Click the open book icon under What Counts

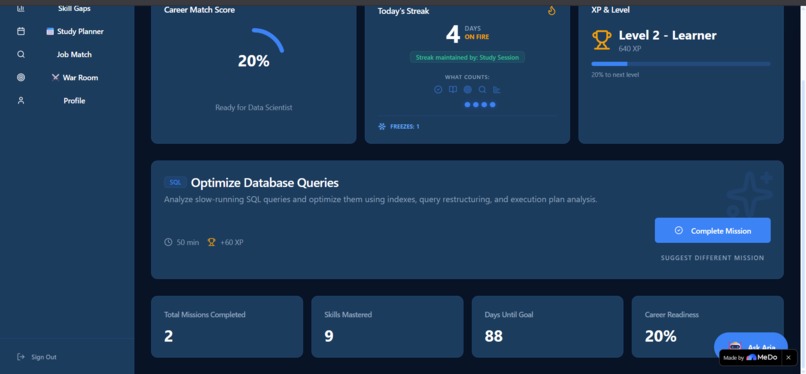point(453,89)
